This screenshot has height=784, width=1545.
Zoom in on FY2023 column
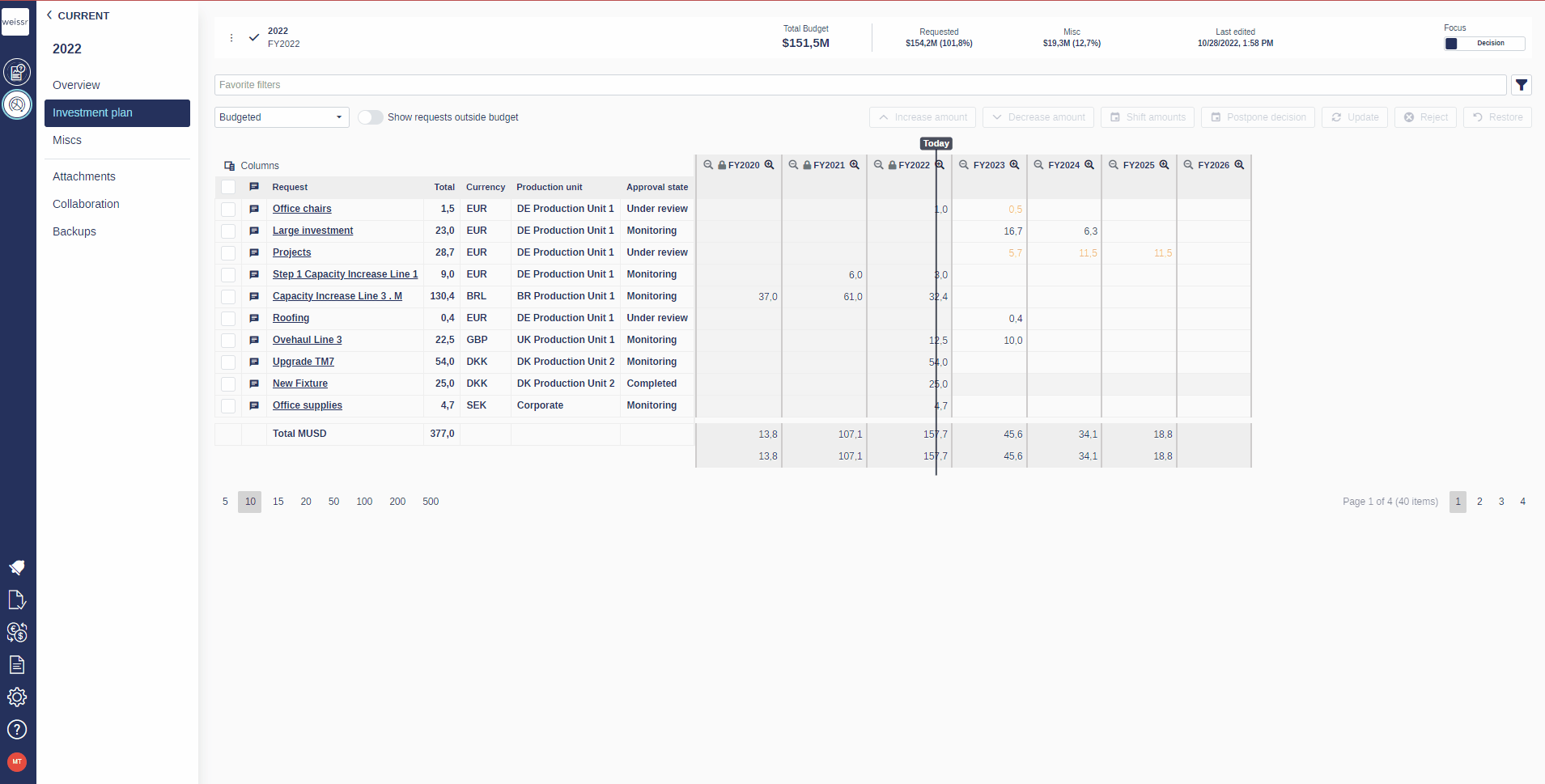[x=1014, y=165]
